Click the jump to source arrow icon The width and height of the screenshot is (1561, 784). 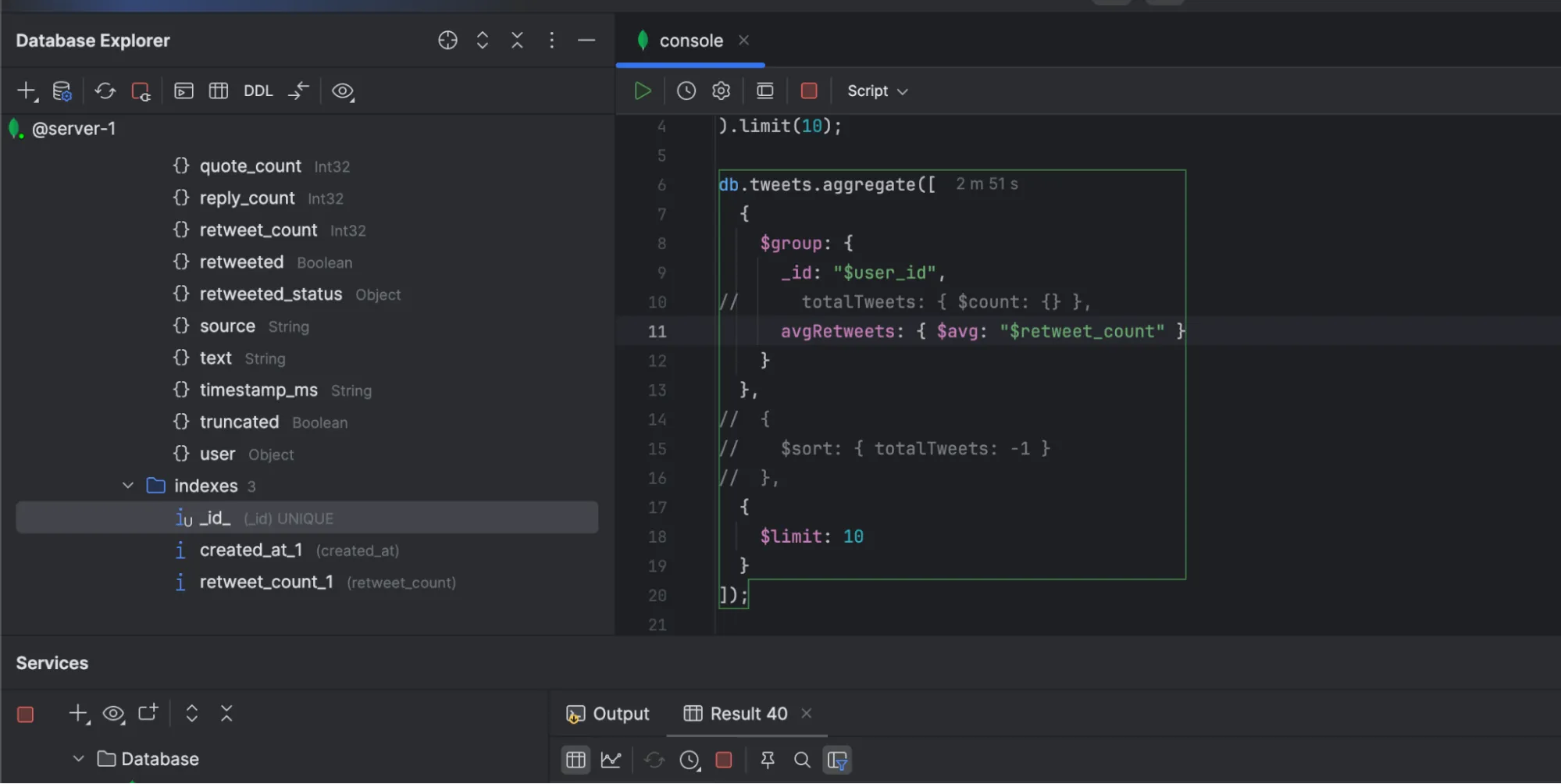pos(298,91)
